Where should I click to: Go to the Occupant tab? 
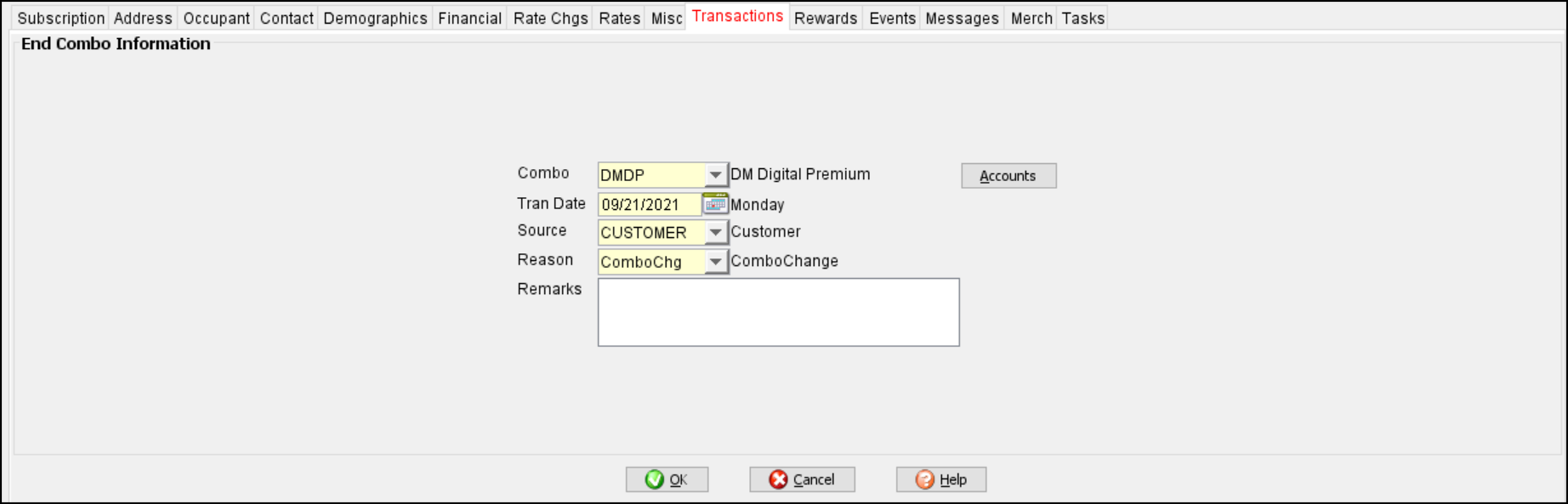pyautogui.click(x=216, y=18)
